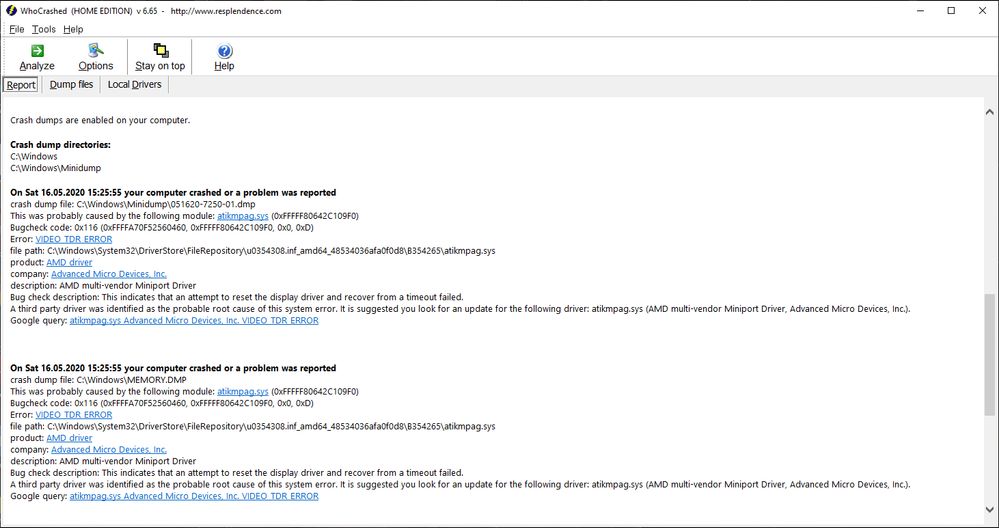Open Google query link in first crash report

[x=194, y=320]
